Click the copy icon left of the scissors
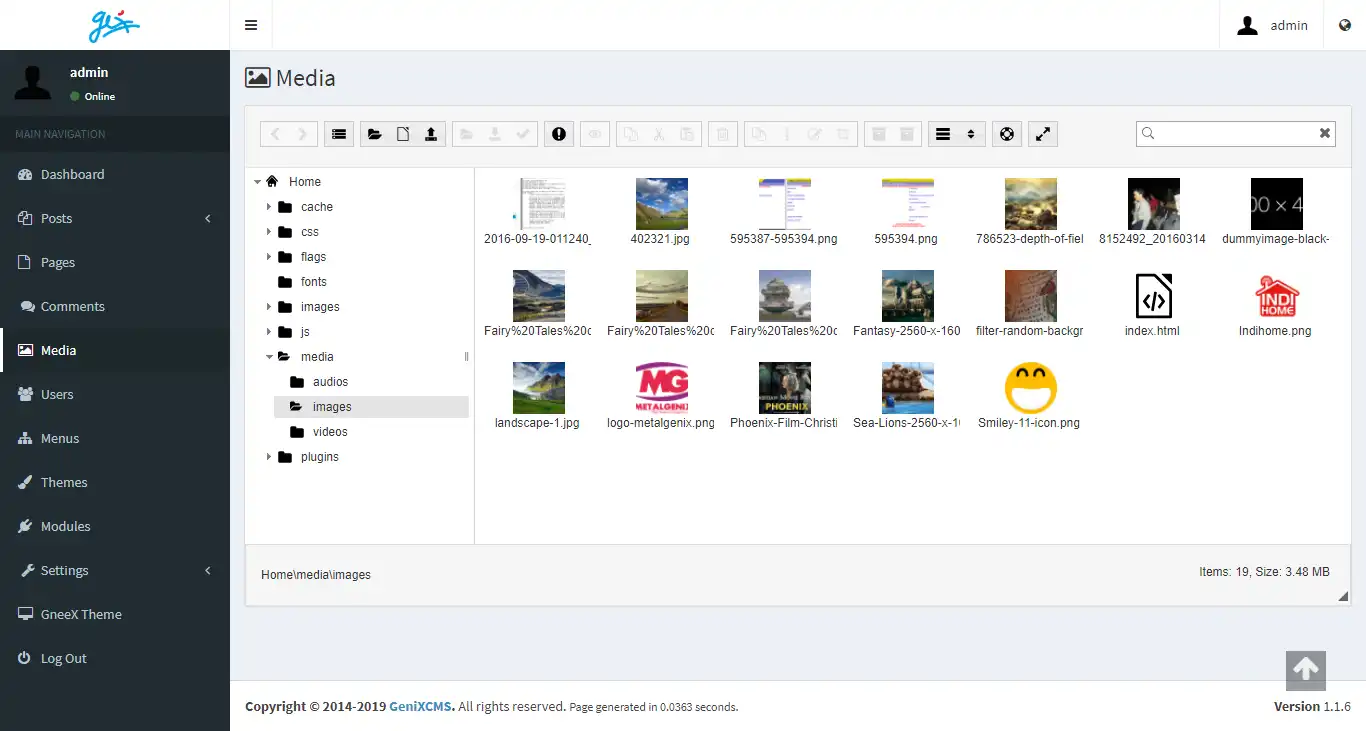The image size is (1366, 731). point(631,134)
